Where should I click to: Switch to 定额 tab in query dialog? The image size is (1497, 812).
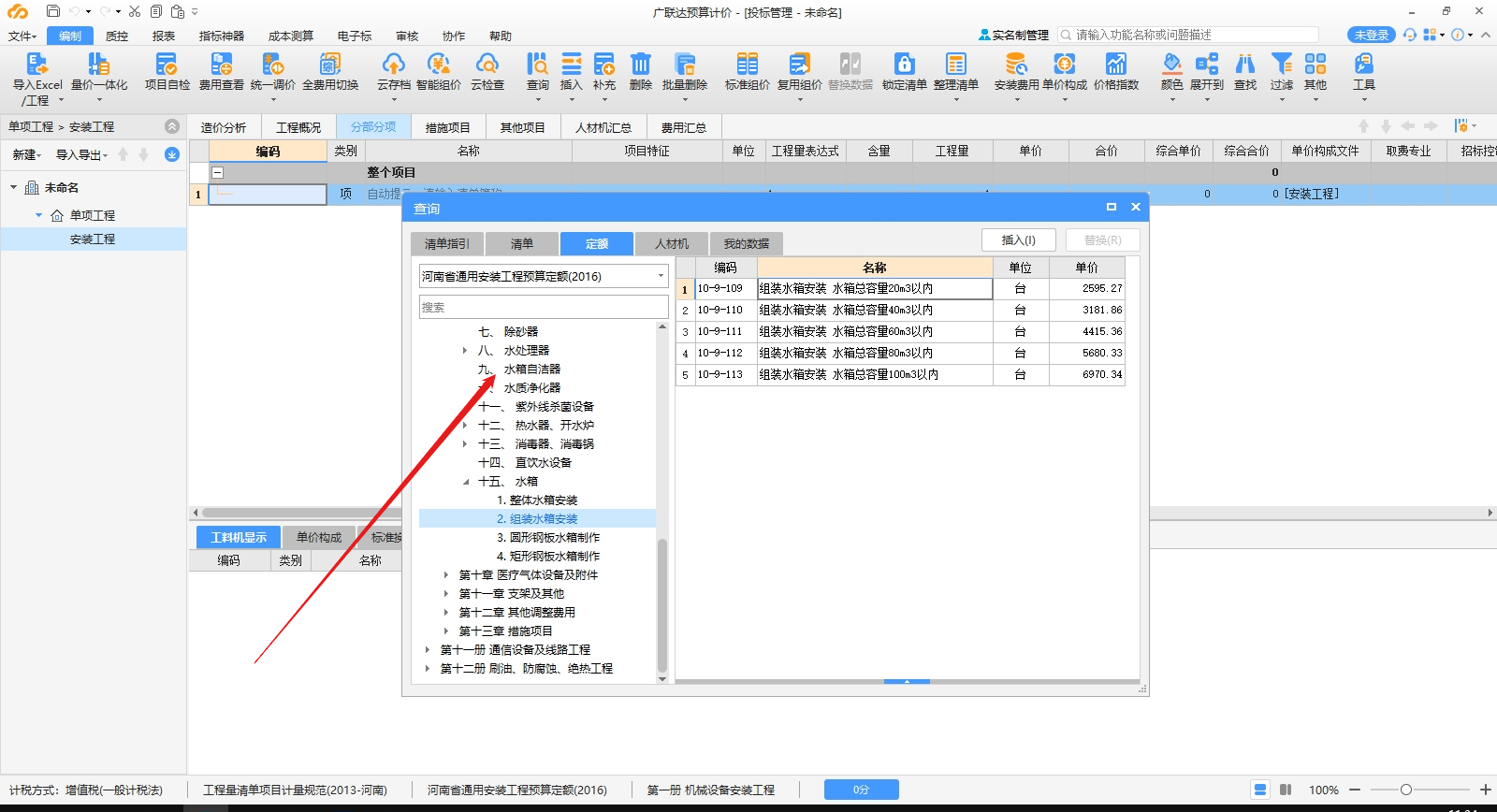point(597,244)
